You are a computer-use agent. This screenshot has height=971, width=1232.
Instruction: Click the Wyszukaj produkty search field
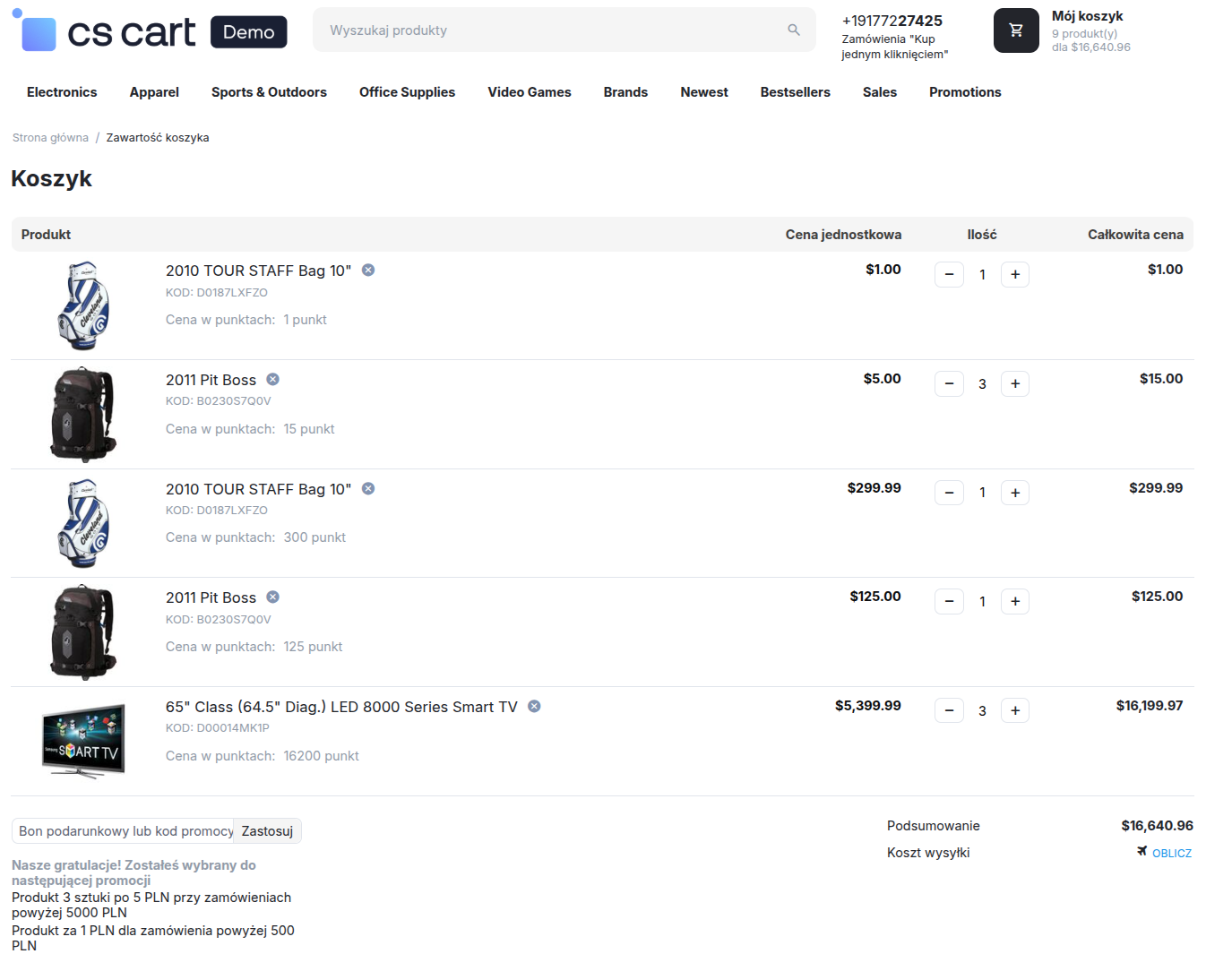coord(564,30)
